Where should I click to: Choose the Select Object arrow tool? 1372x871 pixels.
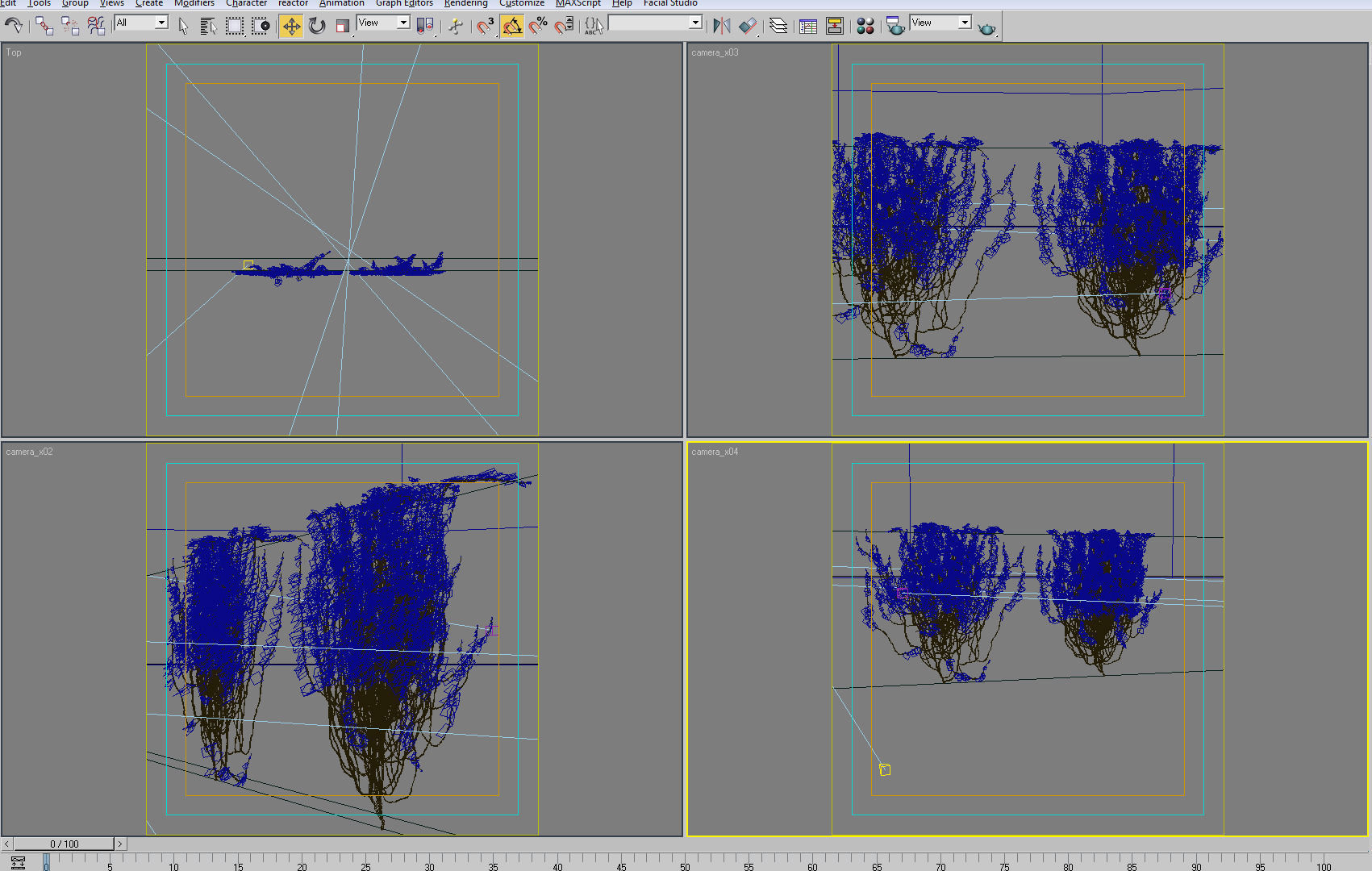[183, 26]
